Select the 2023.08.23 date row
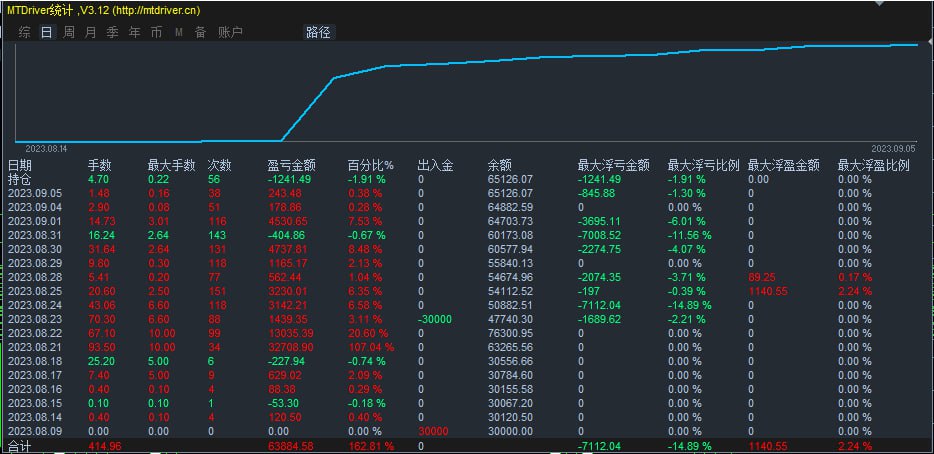This screenshot has width=934, height=454. coord(34,319)
